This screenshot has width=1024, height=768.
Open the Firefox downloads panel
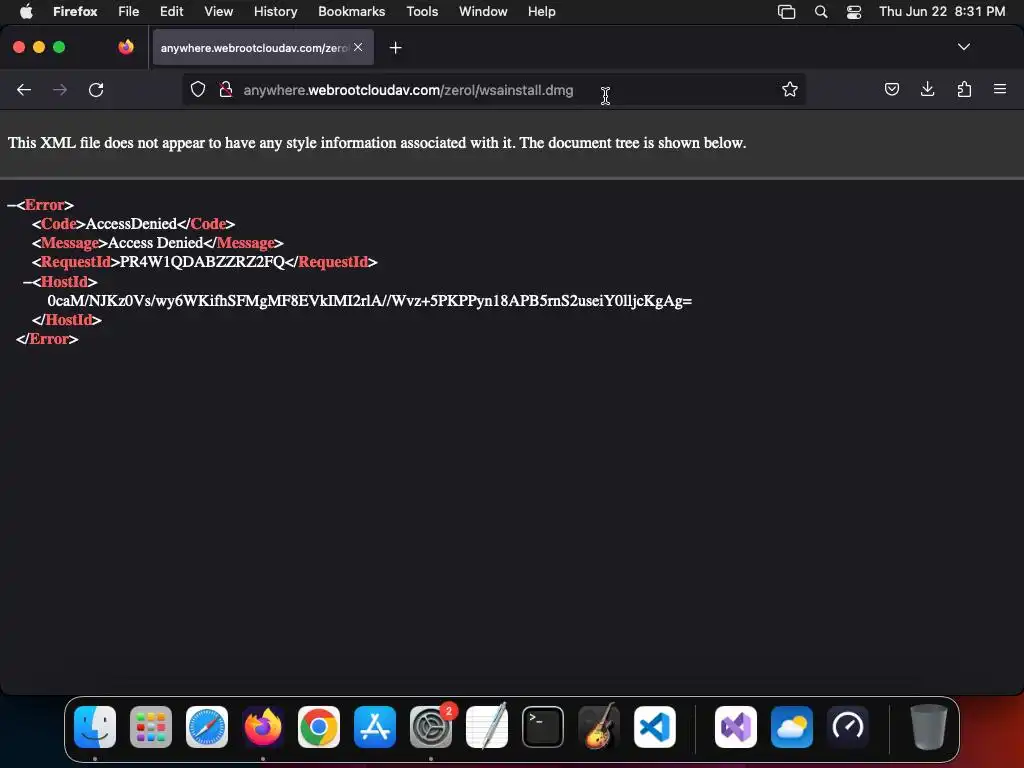(927, 89)
